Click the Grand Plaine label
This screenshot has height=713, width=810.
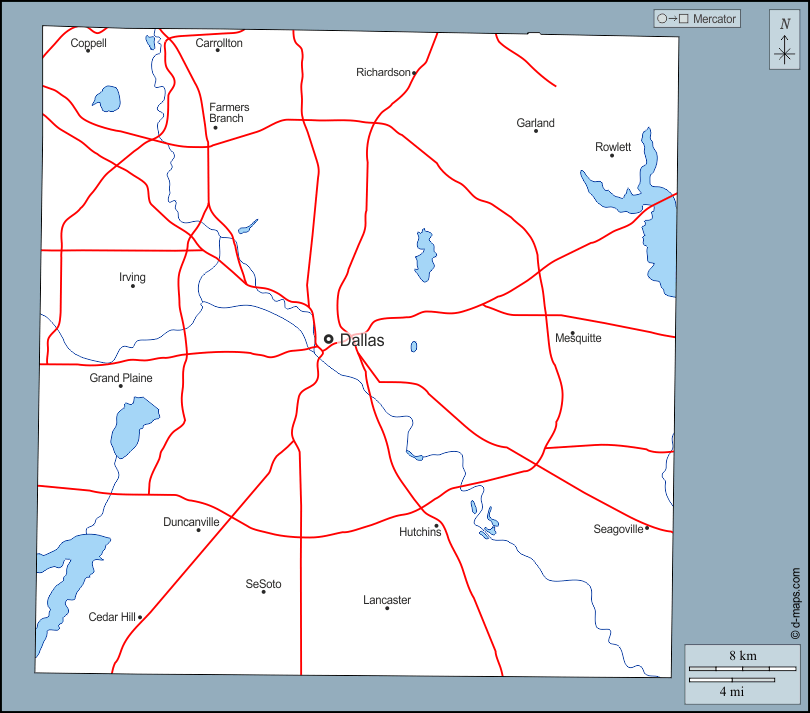pyautogui.click(x=121, y=378)
